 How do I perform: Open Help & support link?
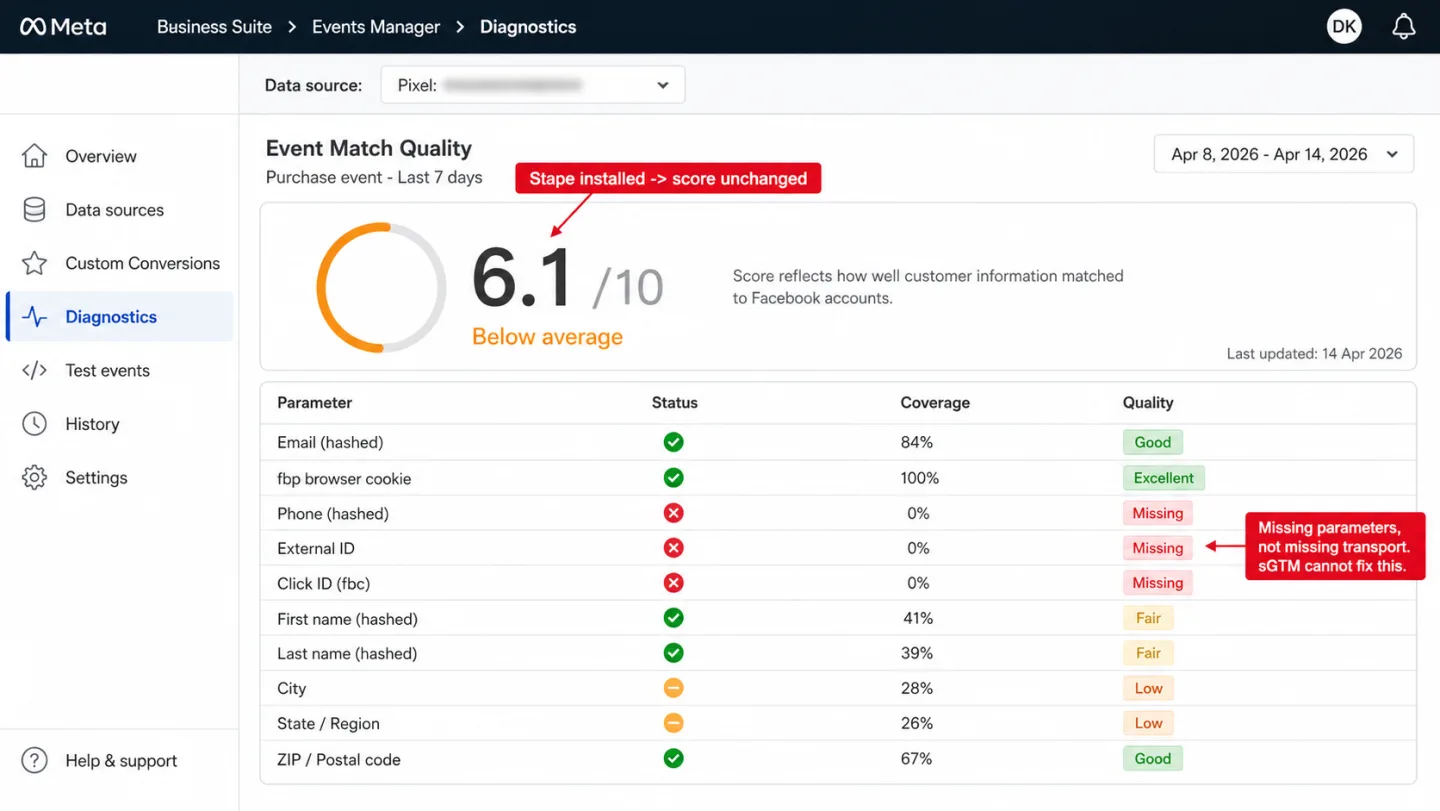pos(120,760)
